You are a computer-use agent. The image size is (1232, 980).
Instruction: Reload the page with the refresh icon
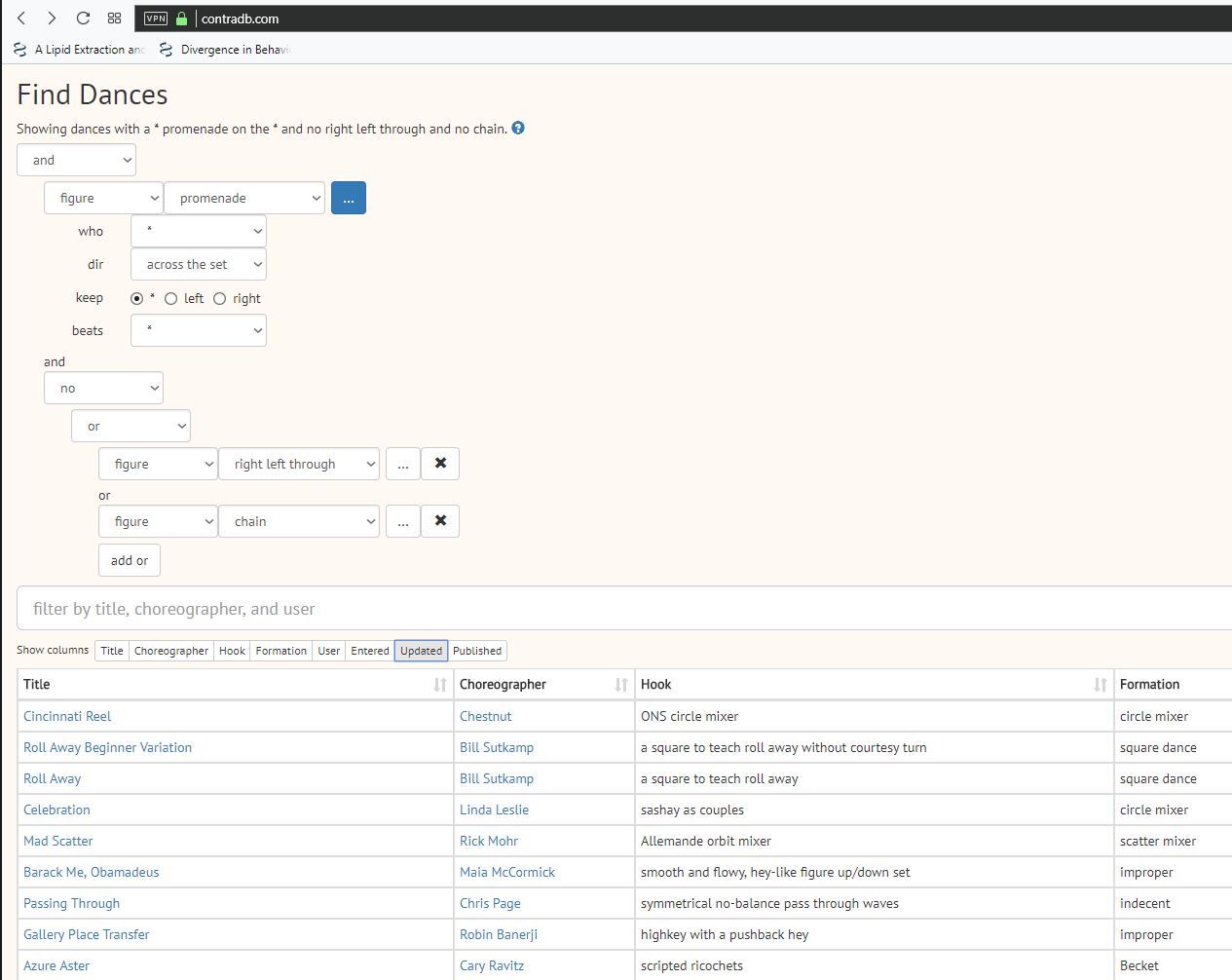(83, 19)
